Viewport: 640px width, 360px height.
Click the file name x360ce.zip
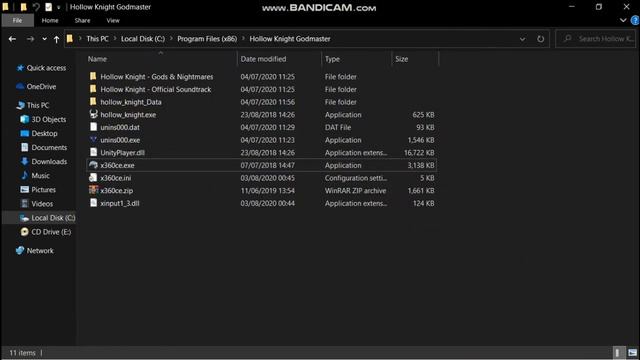(117, 191)
